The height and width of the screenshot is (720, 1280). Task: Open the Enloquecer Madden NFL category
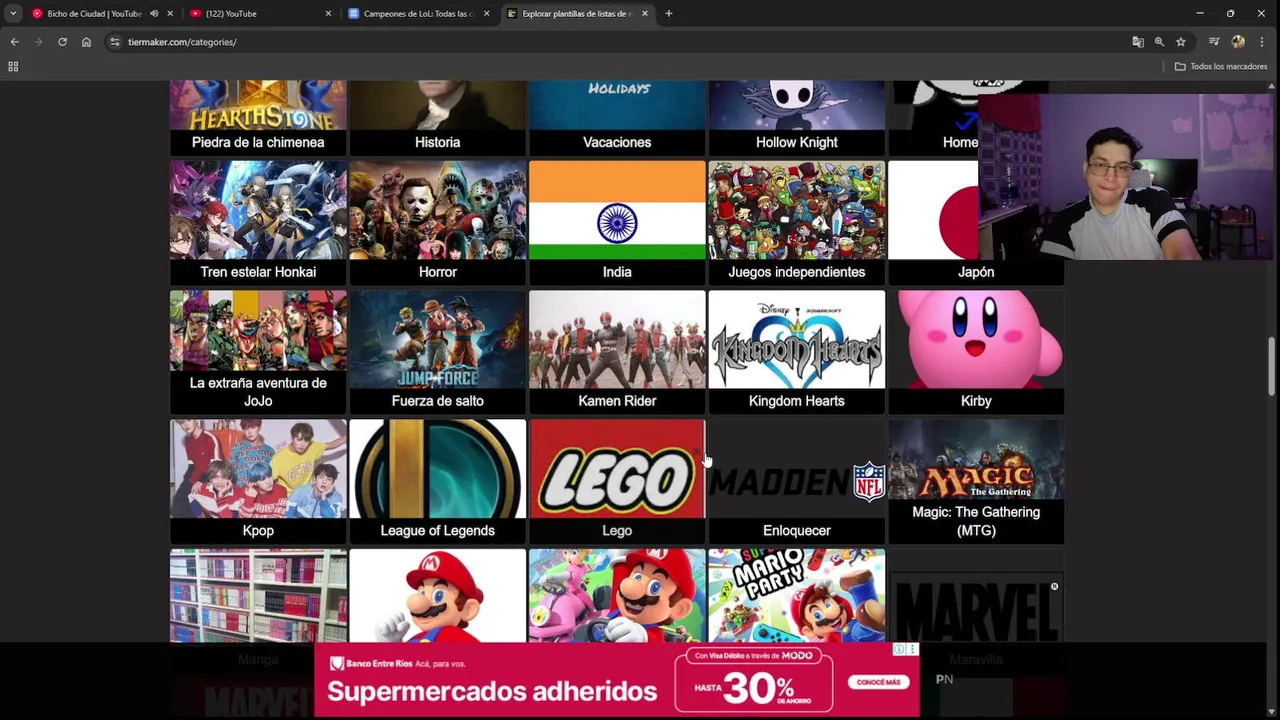[796, 481]
